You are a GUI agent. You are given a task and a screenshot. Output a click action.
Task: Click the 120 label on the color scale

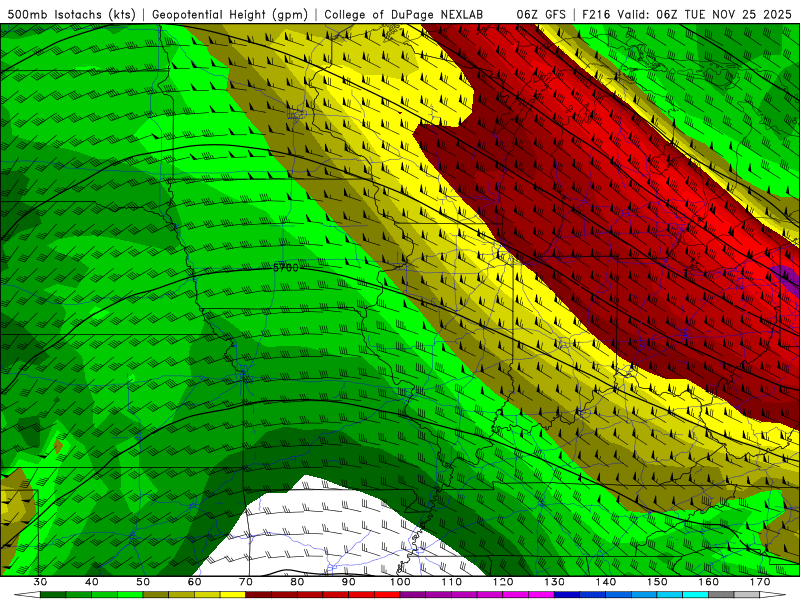pos(503,582)
